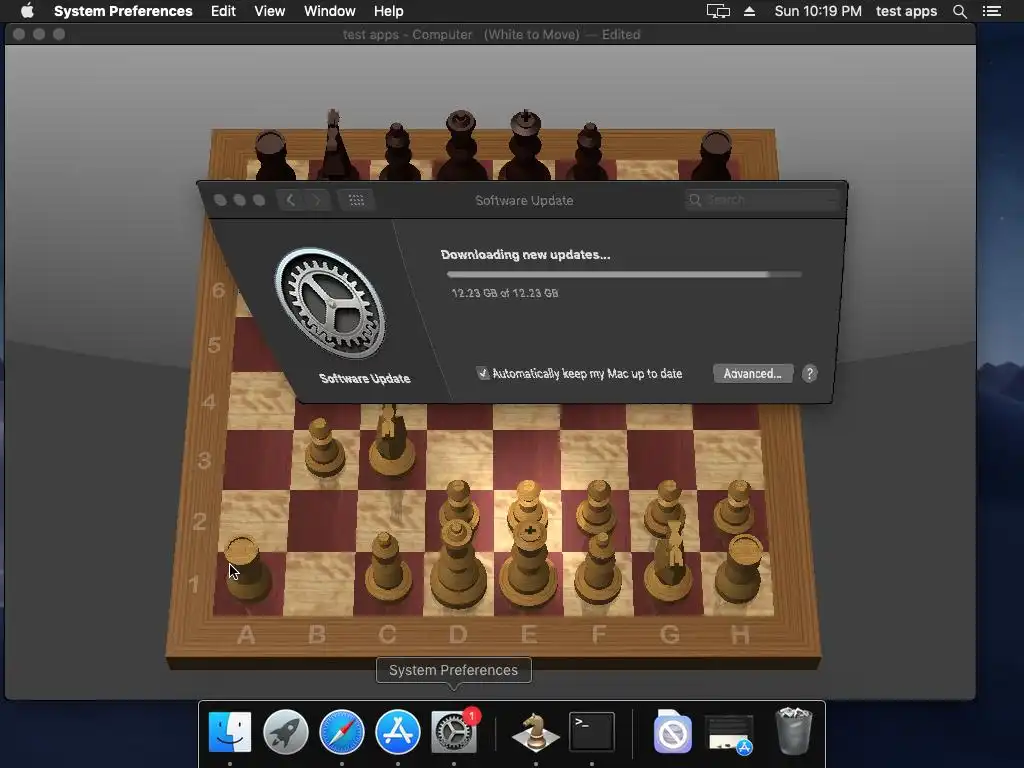Image resolution: width=1024 pixels, height=768 pixels.
Task: Click the eject icon in menu bar
Action: [x=749, y=11]
